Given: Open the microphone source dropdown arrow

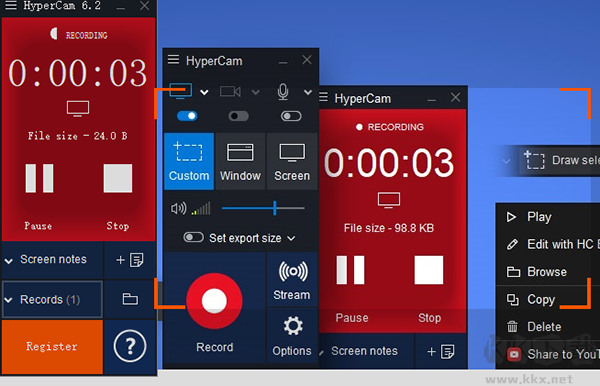Looking at the screenshot, I should point(308,92).
